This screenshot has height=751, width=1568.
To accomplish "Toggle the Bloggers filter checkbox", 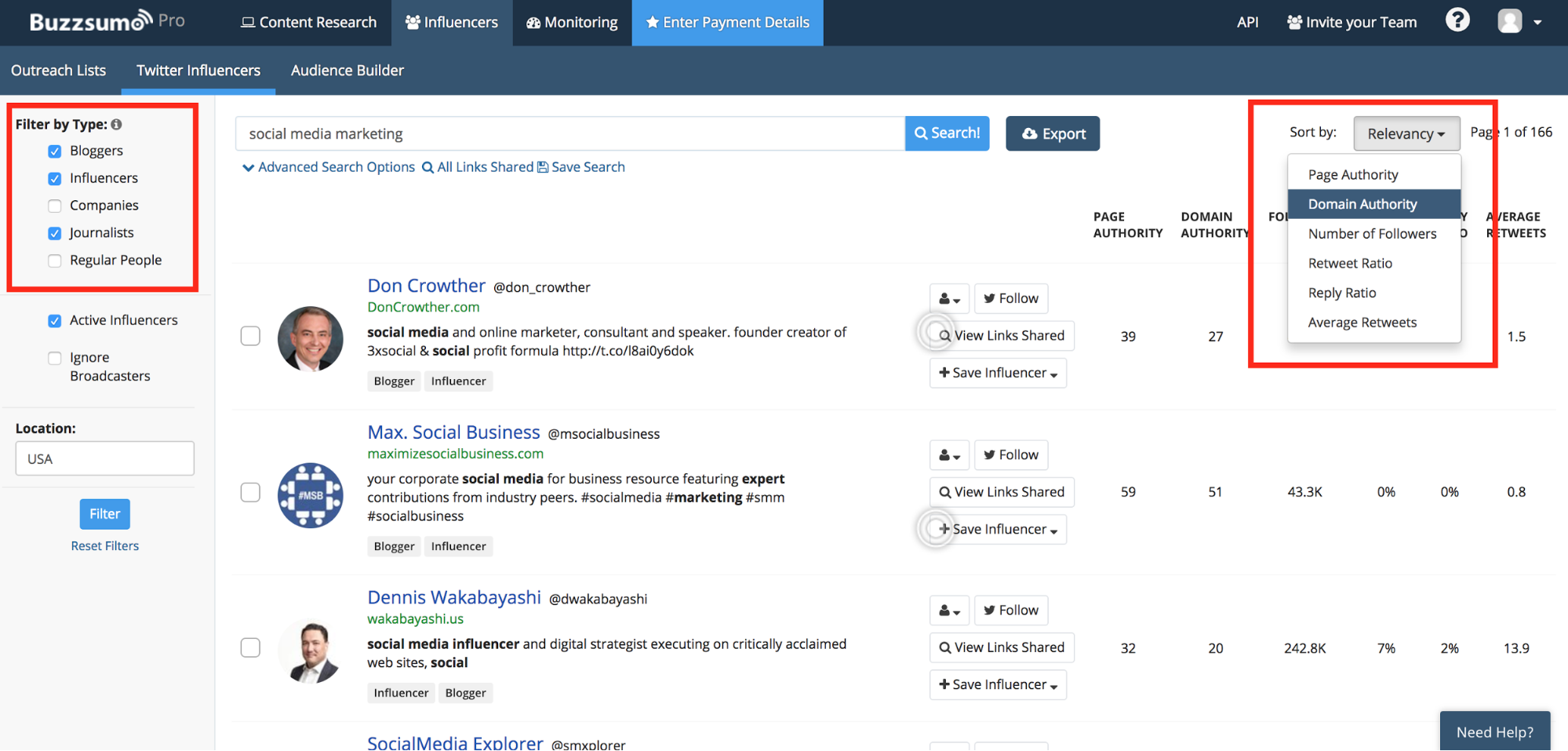I will coord(55,151).
